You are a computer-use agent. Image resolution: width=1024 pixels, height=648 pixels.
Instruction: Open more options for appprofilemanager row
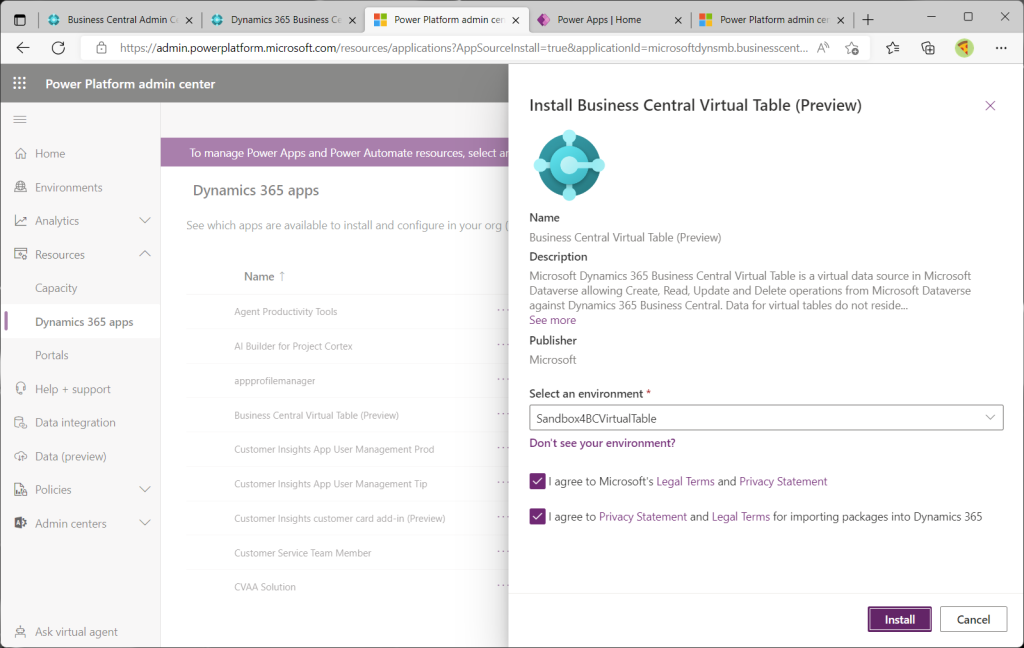coord(502,380)
